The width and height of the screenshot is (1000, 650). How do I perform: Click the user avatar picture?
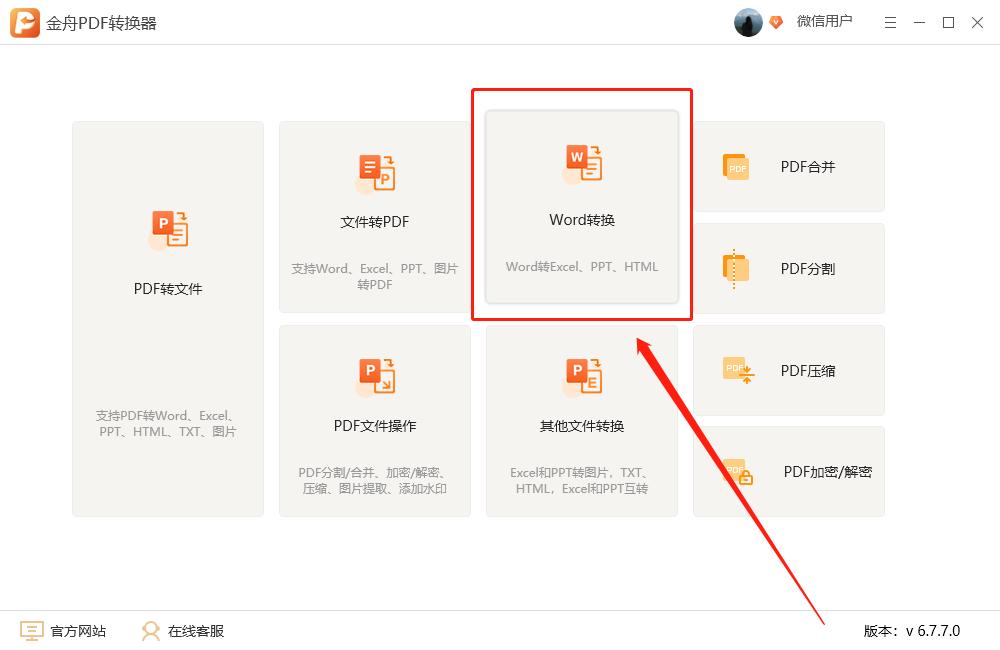pyautogui.click(x=748, y=22)
